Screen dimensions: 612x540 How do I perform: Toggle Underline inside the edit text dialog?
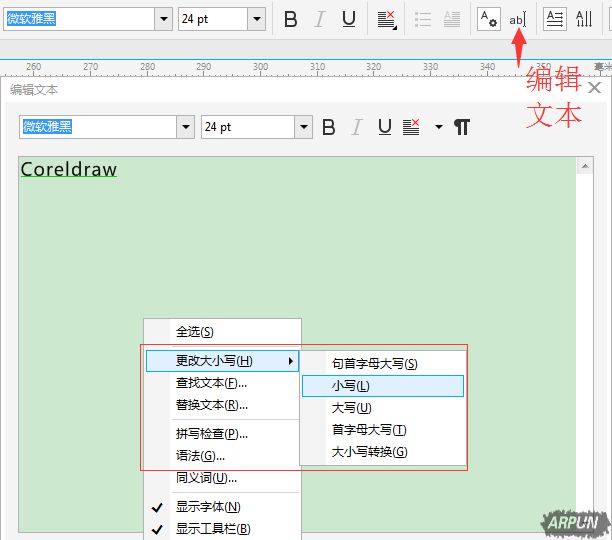pos(384,127)
